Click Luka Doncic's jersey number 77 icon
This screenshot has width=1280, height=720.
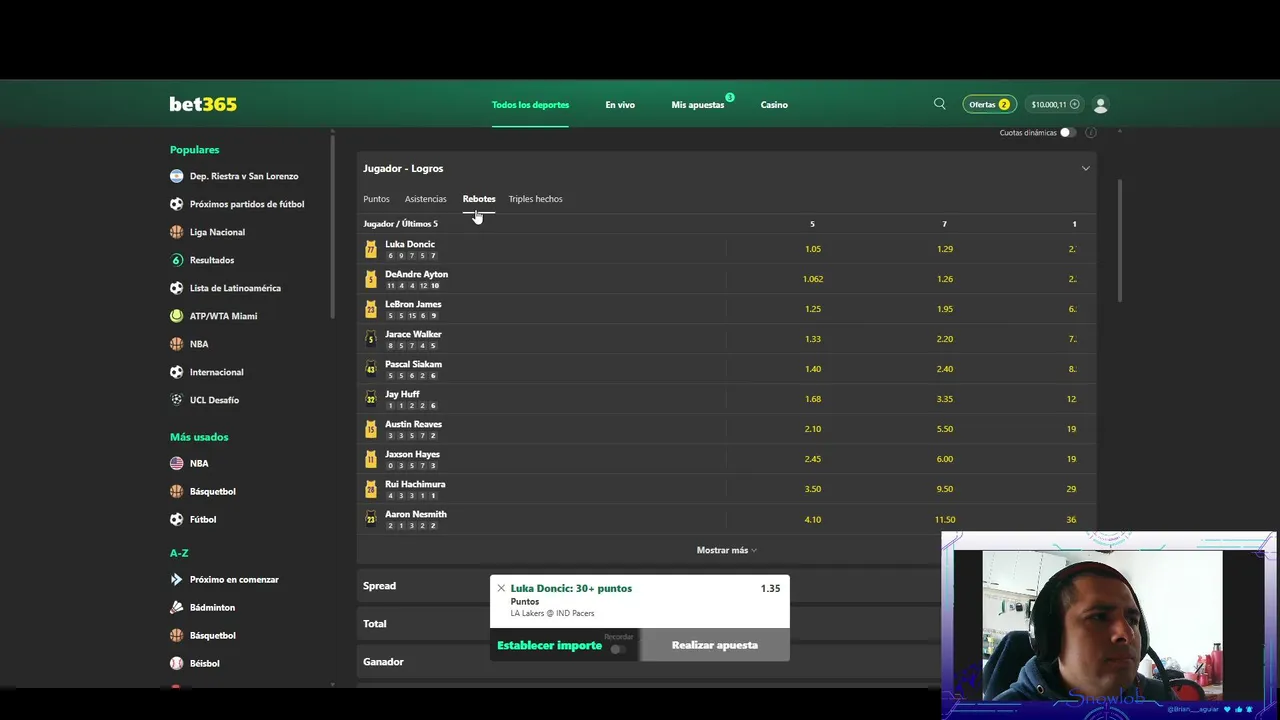point(371,249)
